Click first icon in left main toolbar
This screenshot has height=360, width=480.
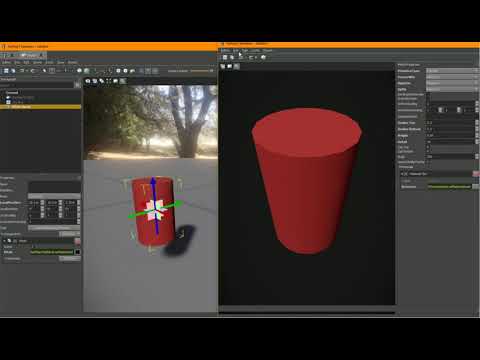[6, 71]
